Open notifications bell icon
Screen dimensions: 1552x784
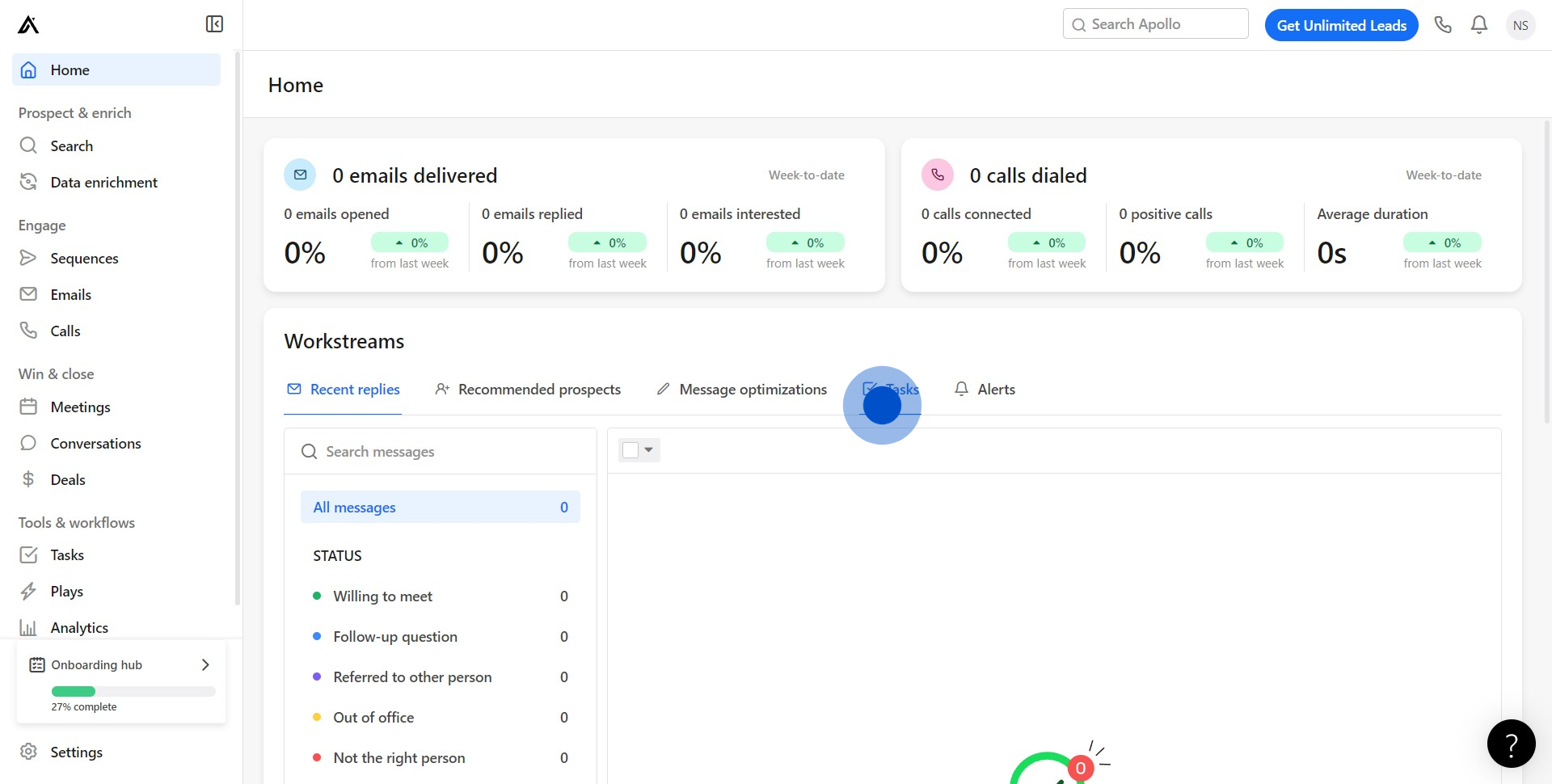[x=1479, y=25]
